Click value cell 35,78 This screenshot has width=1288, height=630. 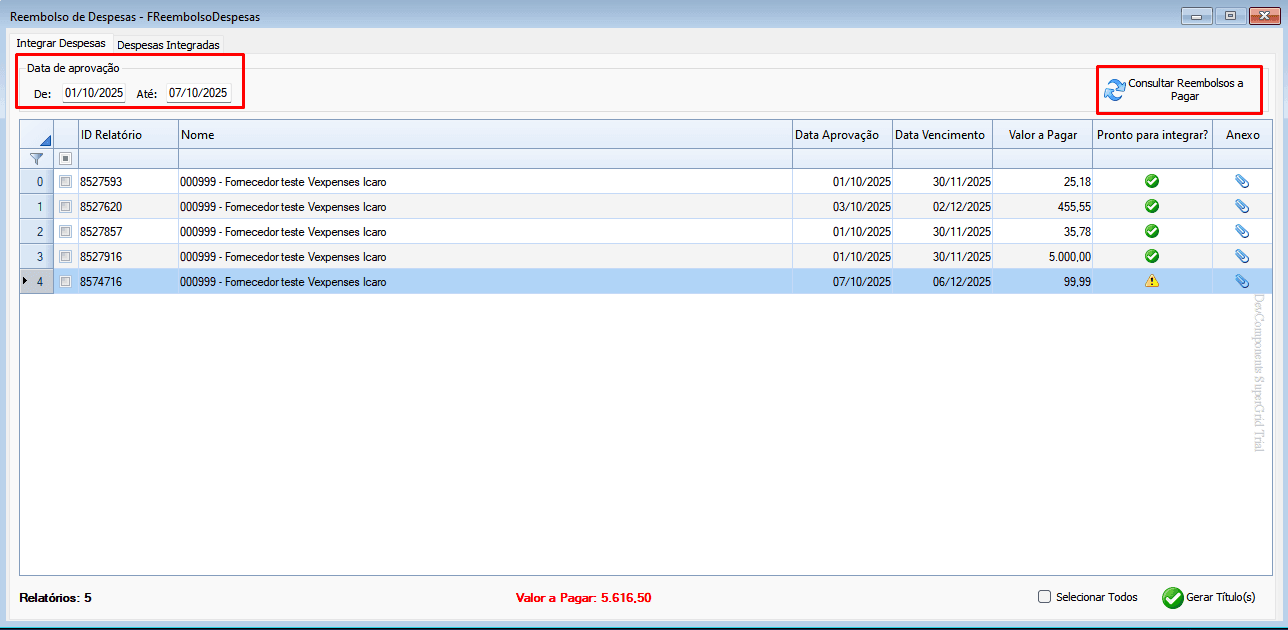tap(1042, 231)
